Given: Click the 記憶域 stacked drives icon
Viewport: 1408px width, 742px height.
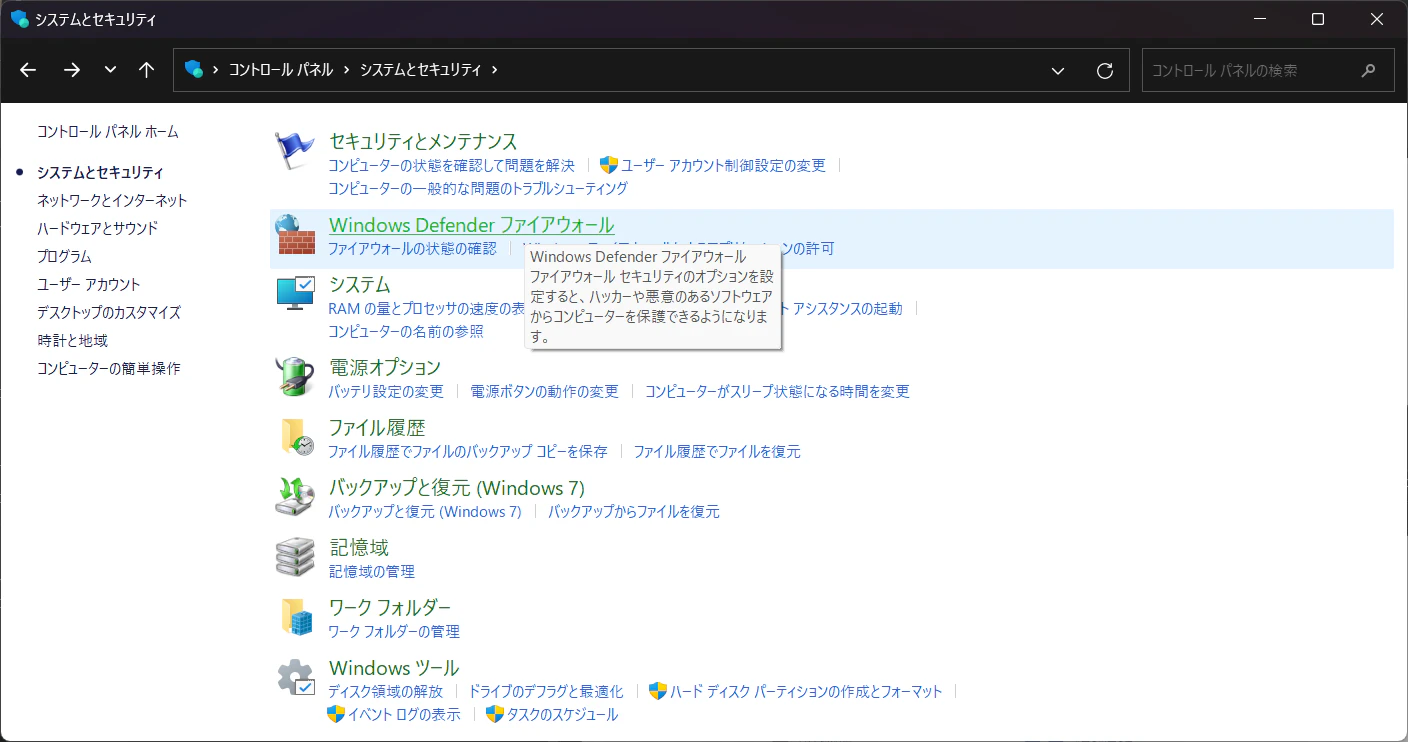Looking at the screenshot, I should (x=295, y=557).
